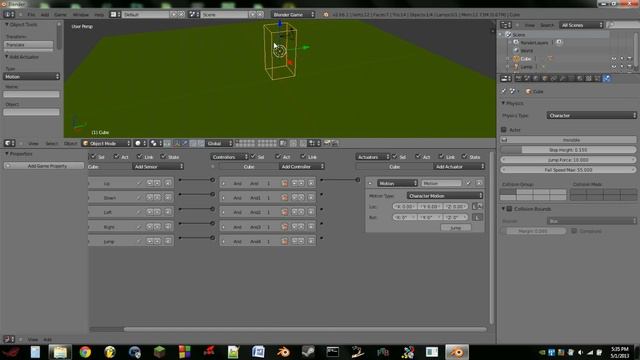Collapse the Motion actuator arrow
Screen dimensions: 640x360
coord(370,183)
